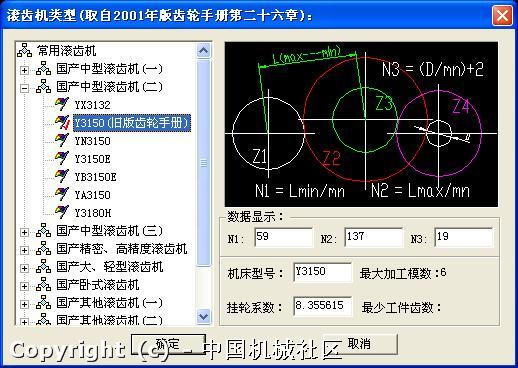Collapse 国产中型滚齿机 (二) node

pos(24,88)
